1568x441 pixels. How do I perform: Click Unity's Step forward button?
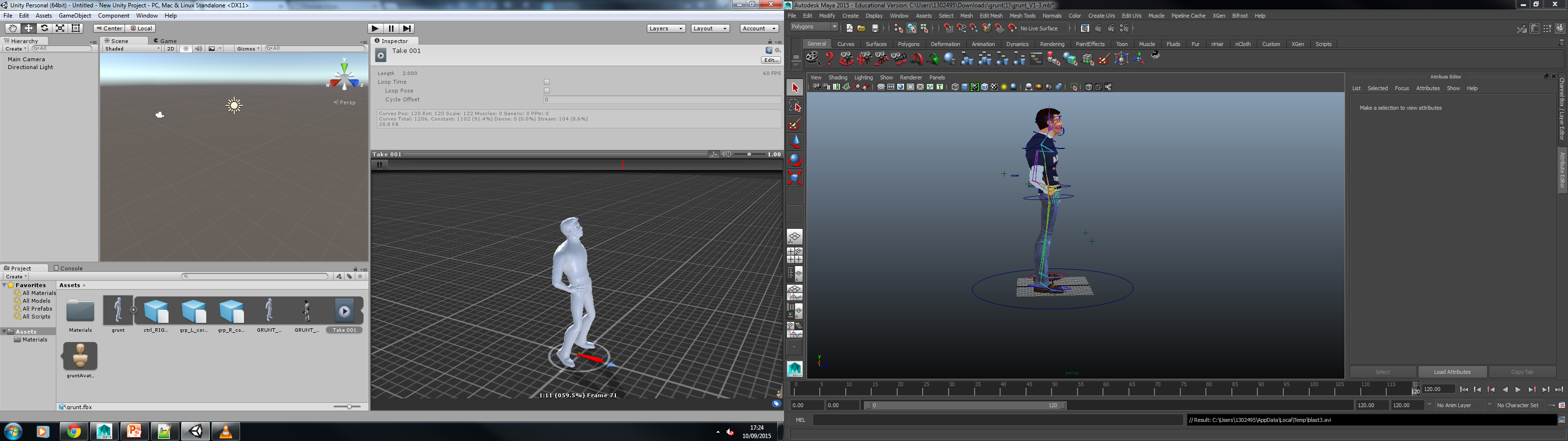407,28
